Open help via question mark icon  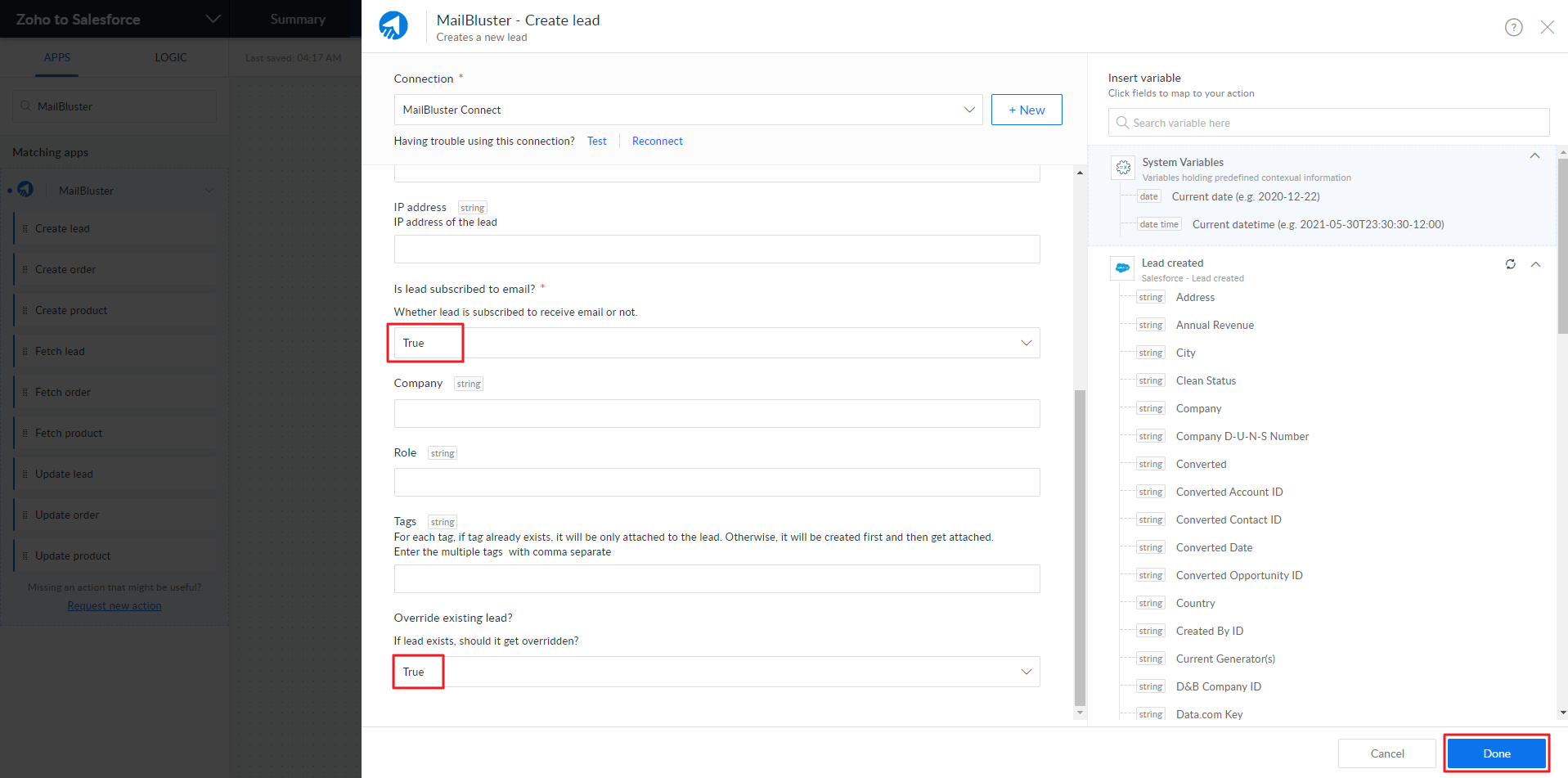coord(1513,27)
